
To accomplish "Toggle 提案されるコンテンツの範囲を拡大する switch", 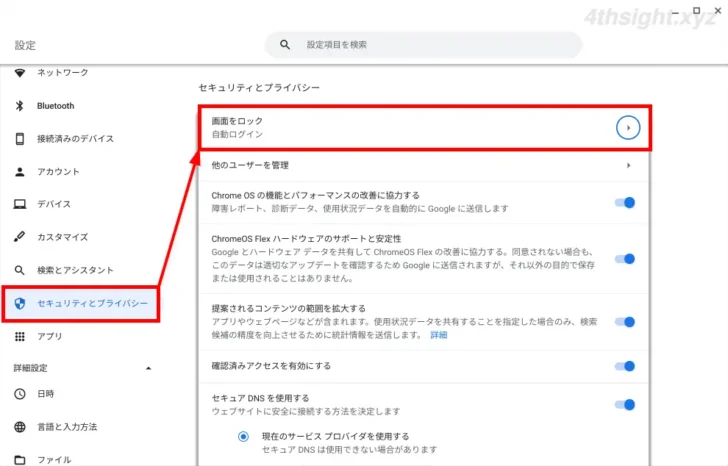I will [x=624, y=322].
